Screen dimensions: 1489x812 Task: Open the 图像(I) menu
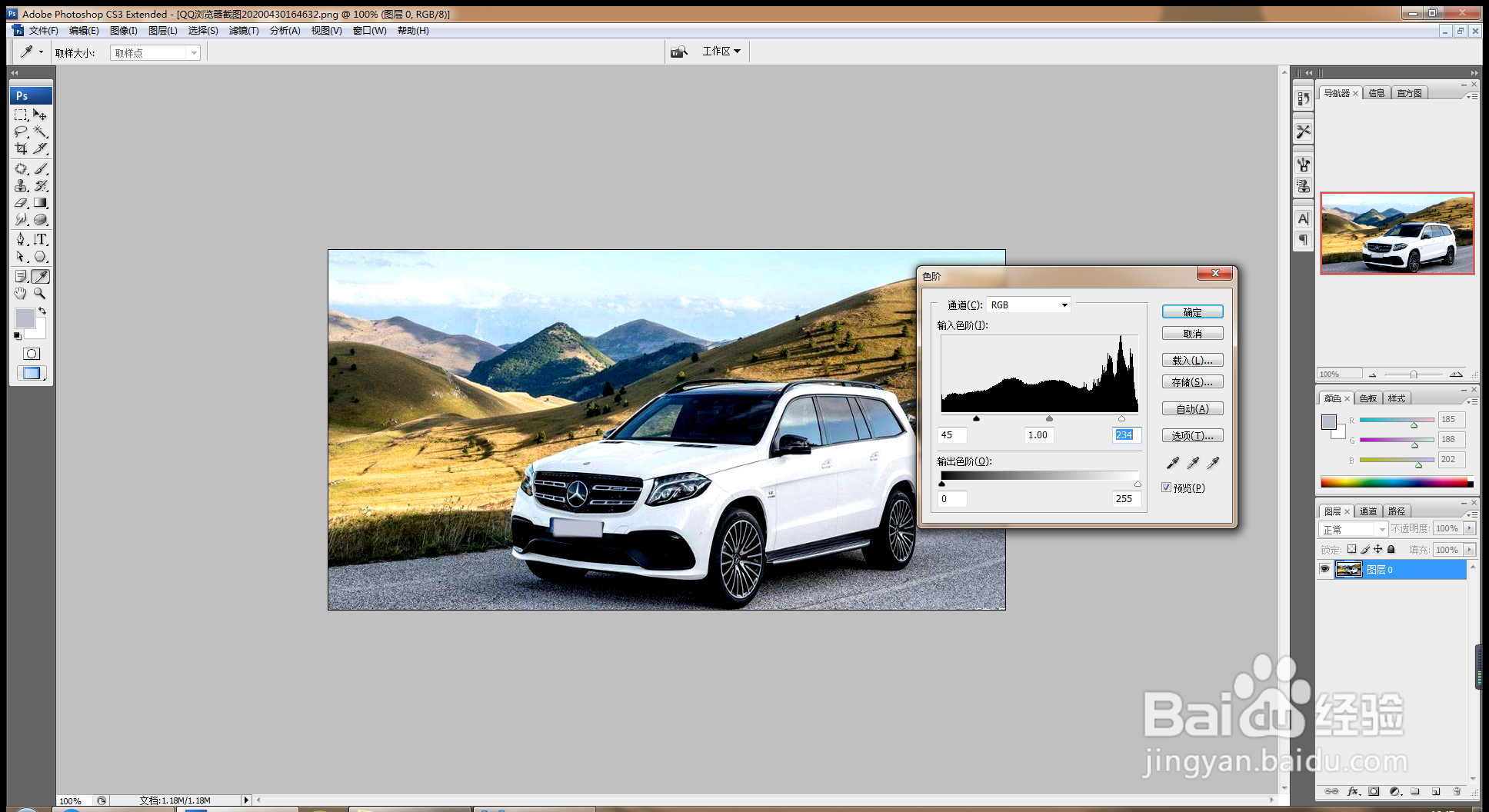pos(123,31)
